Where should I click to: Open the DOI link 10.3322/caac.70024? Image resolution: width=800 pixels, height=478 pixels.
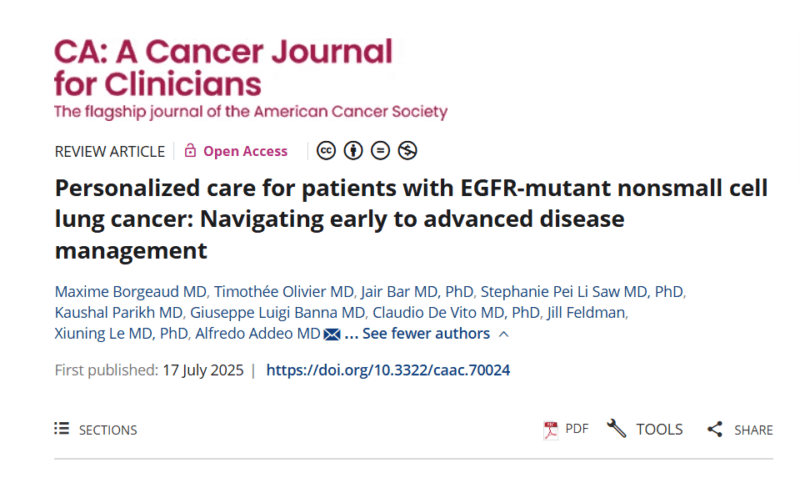tap(388, 370)
